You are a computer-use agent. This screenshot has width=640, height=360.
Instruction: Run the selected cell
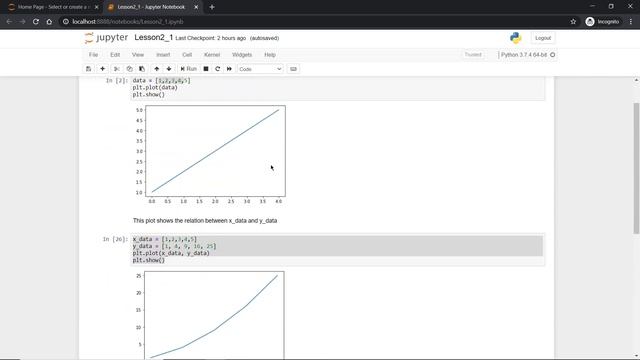click(x=189, y=69)
